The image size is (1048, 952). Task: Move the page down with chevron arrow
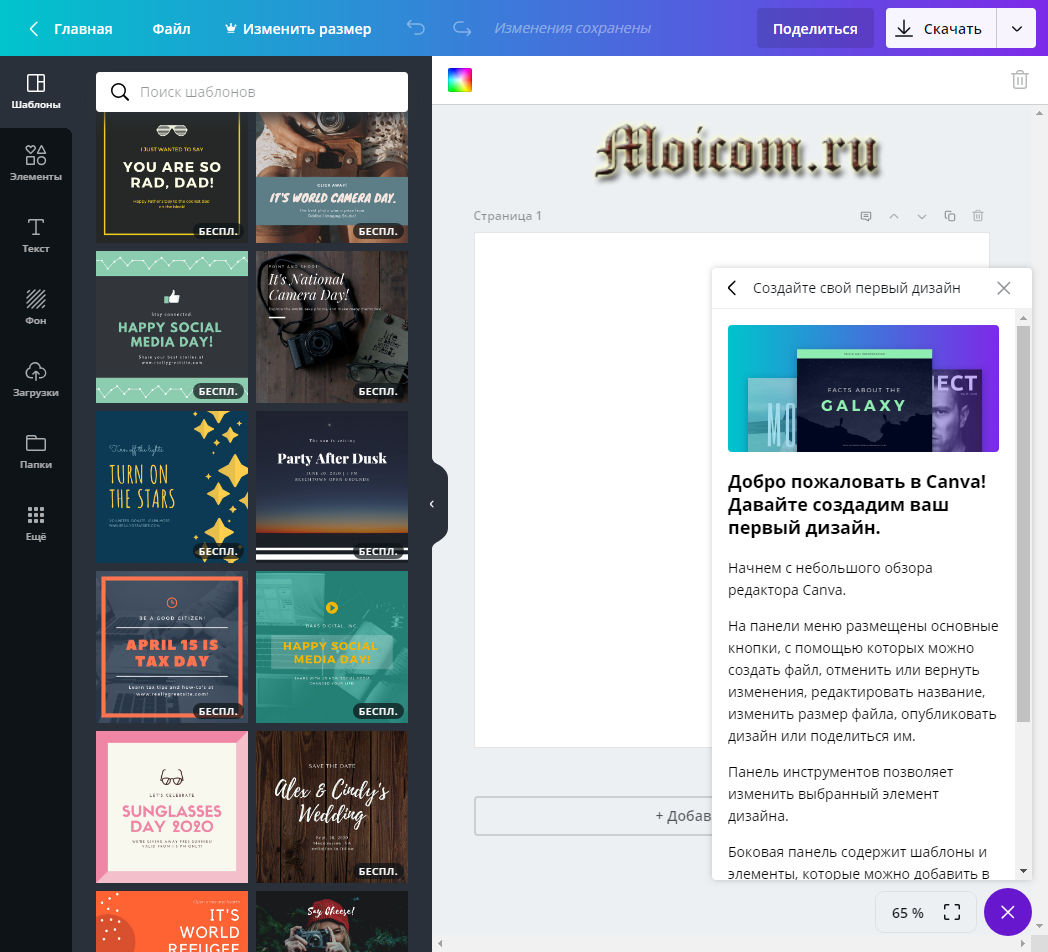coord(922,216)
